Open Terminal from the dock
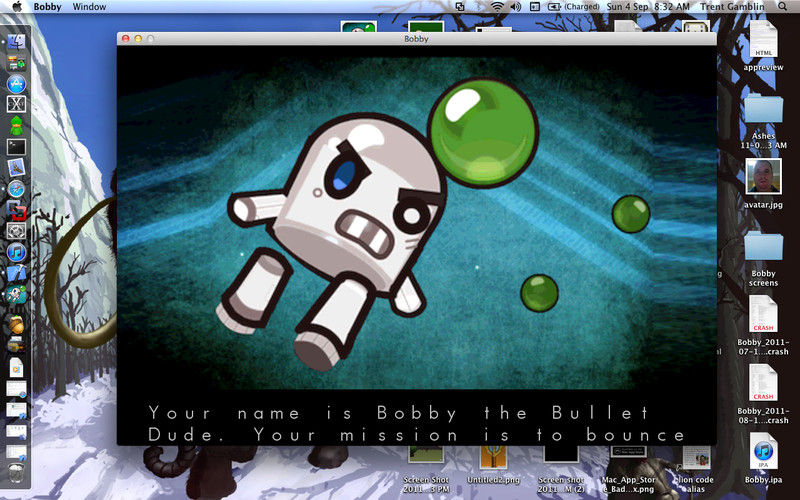The width and height of the screenshot is (800, 500). (15, 146)
